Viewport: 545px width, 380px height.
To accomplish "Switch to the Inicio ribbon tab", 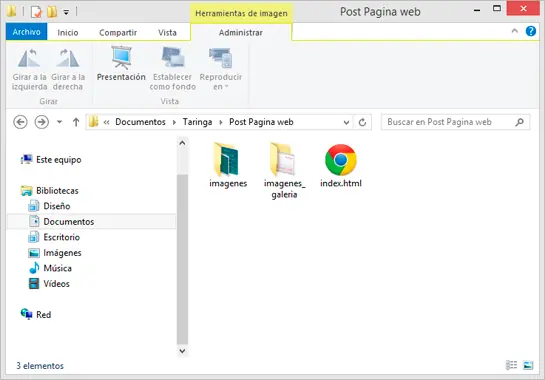I will point(68,32).
